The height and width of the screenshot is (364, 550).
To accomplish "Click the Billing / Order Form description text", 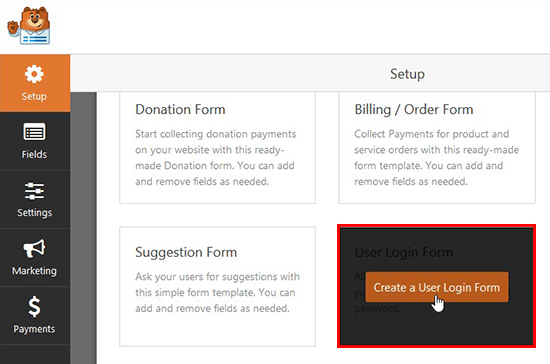I will (436, 158).
